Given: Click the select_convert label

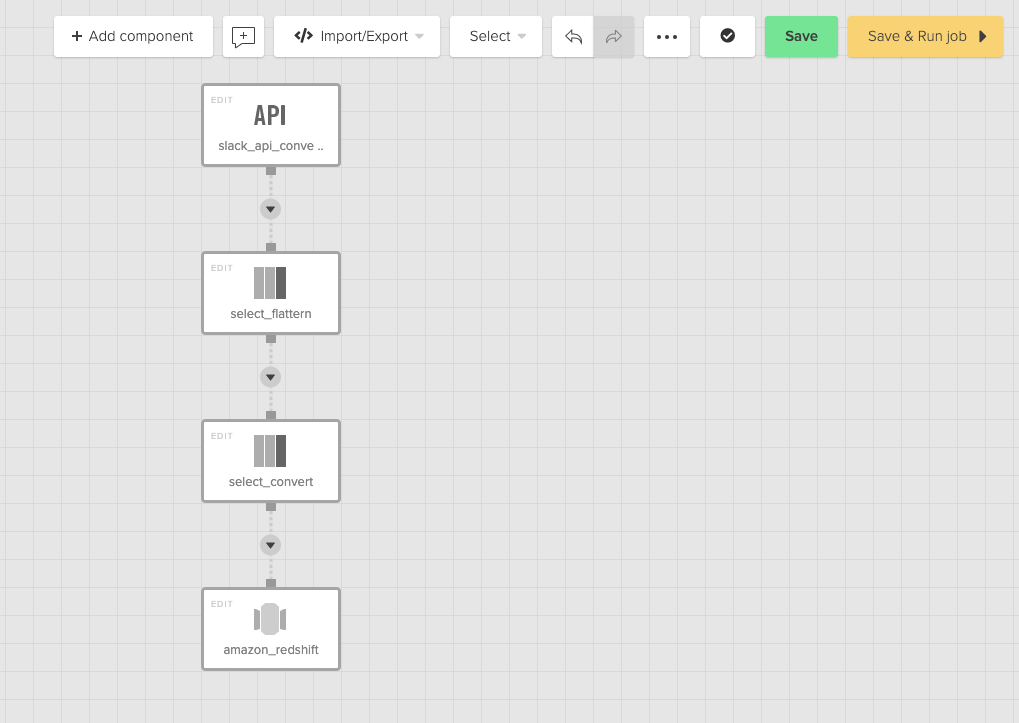Looking at the screenshot, I should pos(271,482).
